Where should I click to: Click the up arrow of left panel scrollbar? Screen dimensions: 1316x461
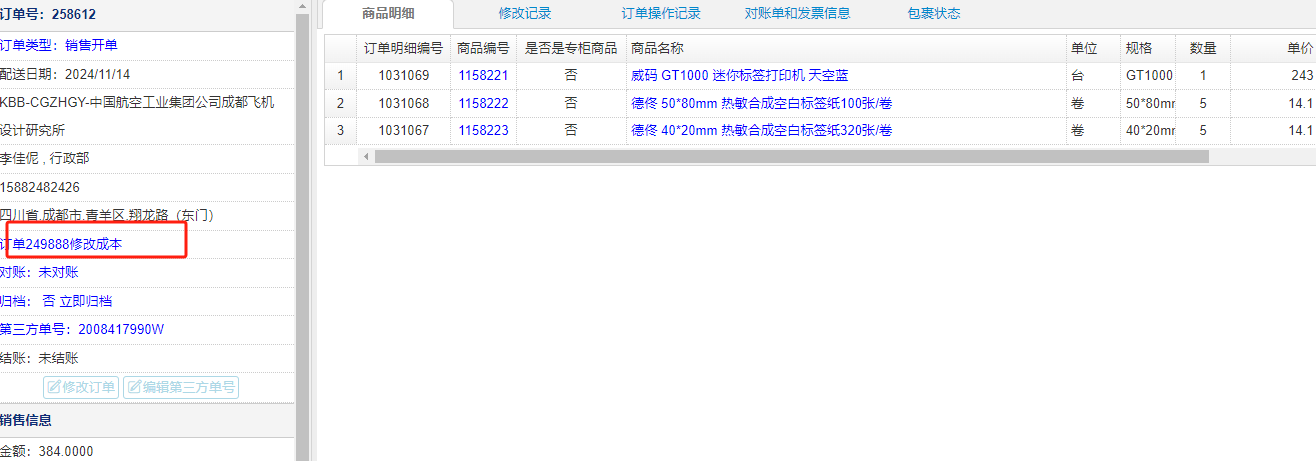(302, 7)
